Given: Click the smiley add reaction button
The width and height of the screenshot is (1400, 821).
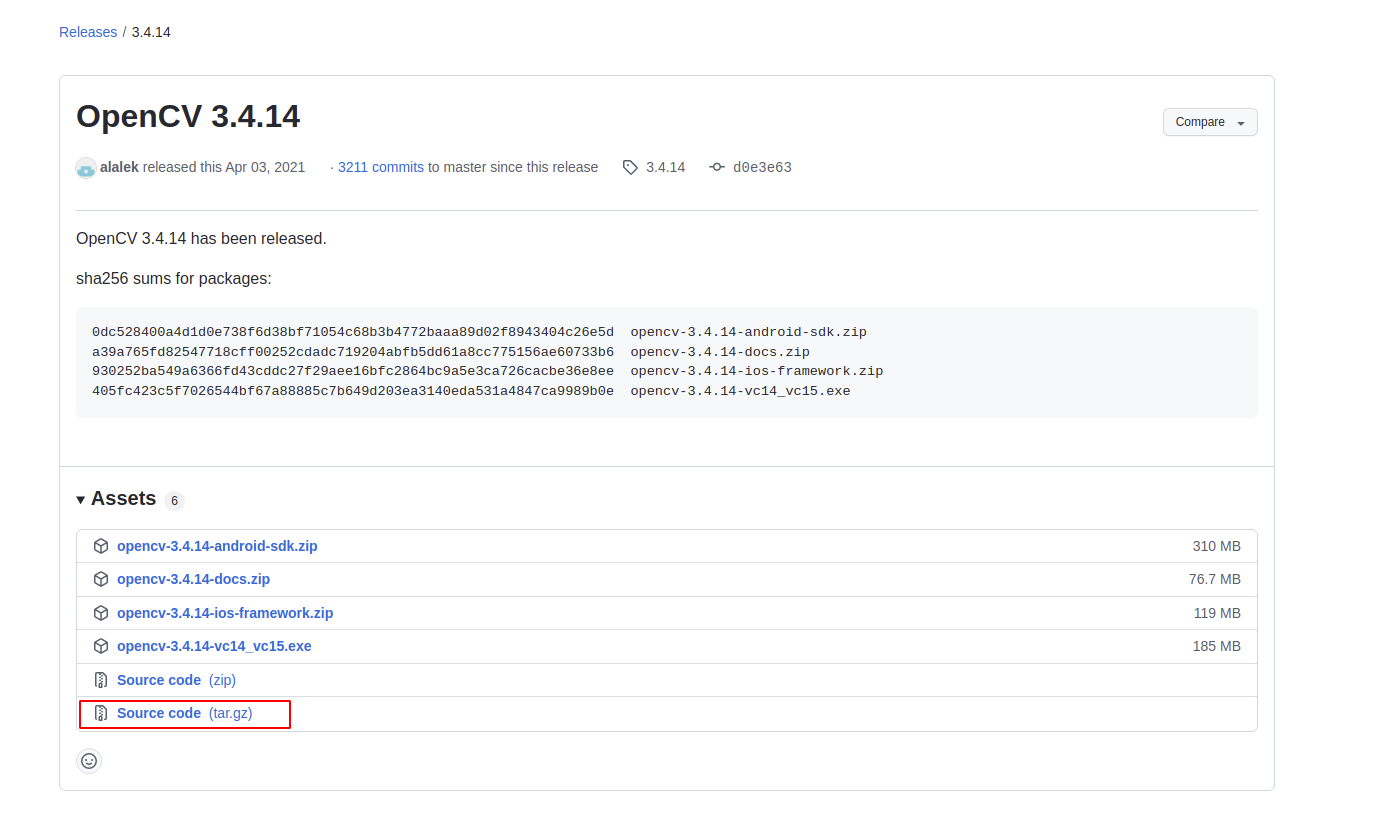Looking at the screenshot, I should pos(89,761).
